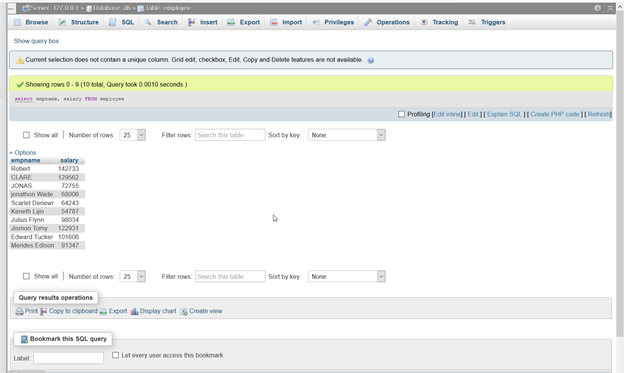
Task: Click the Create PHP code link
Action: tap(555, 114)
